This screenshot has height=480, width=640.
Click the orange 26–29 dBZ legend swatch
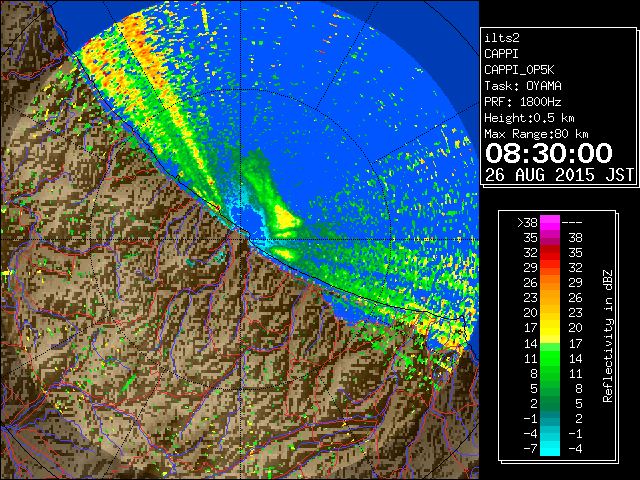pos(550,282)
